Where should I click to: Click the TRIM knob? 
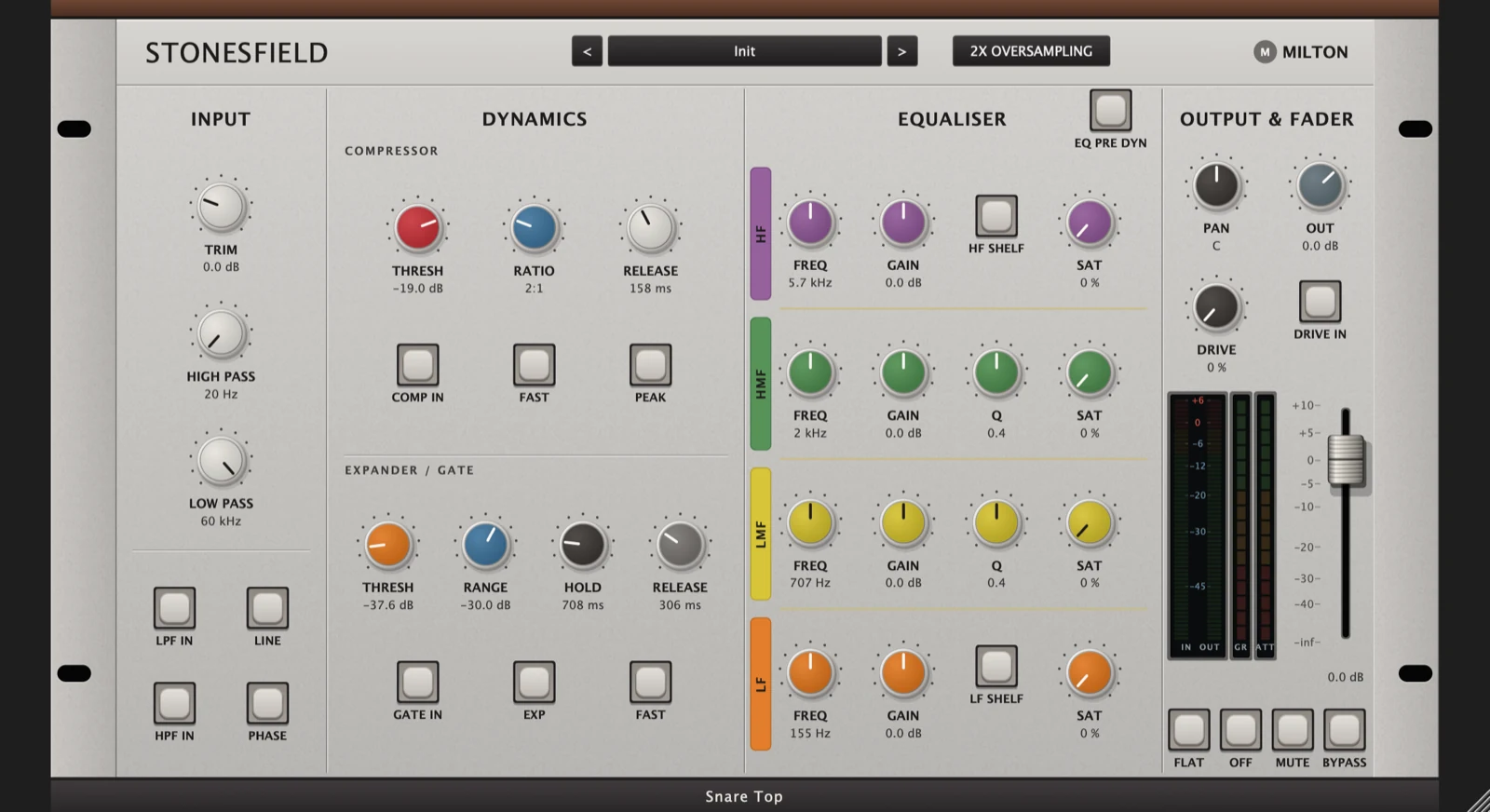coord(221,207)
